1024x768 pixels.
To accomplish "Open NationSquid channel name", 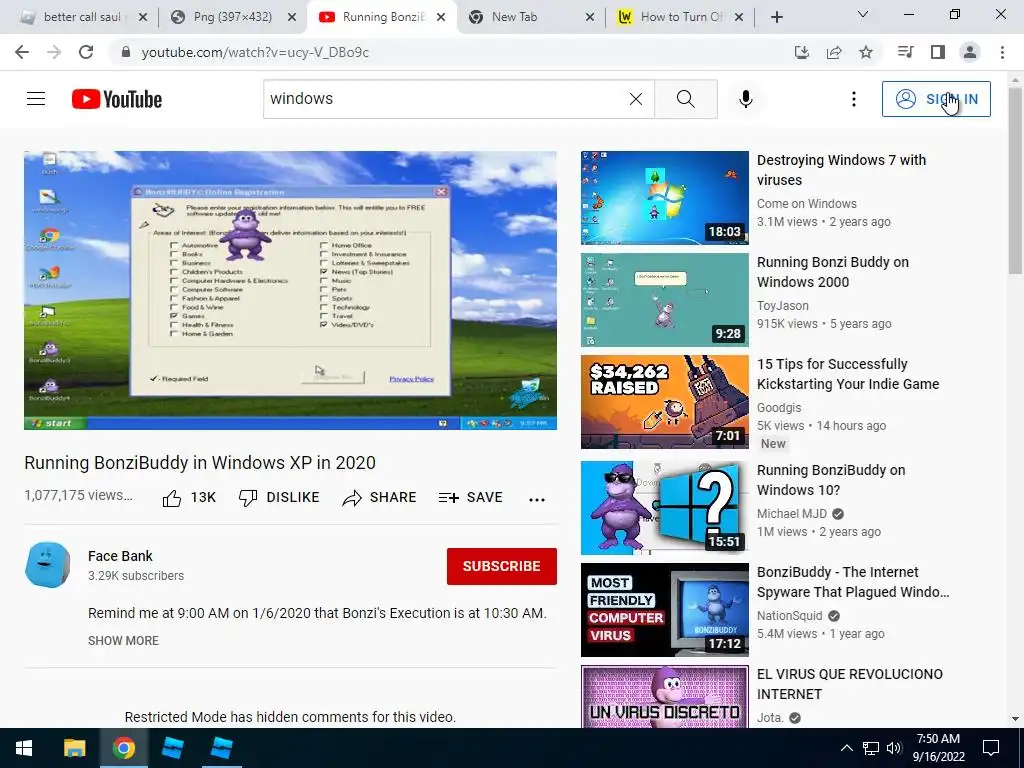I will point(790,616).
